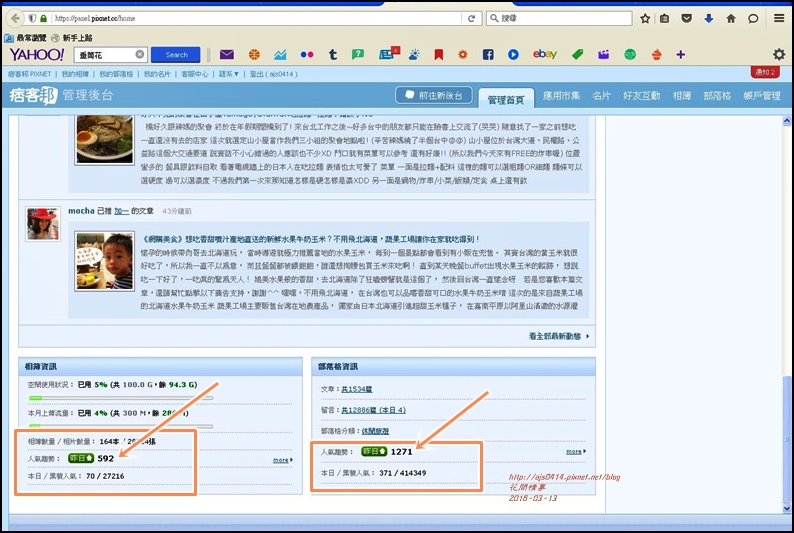Click the red bookmark ribbon icon
Screen dimensions: 794x533
click(439, 54)
